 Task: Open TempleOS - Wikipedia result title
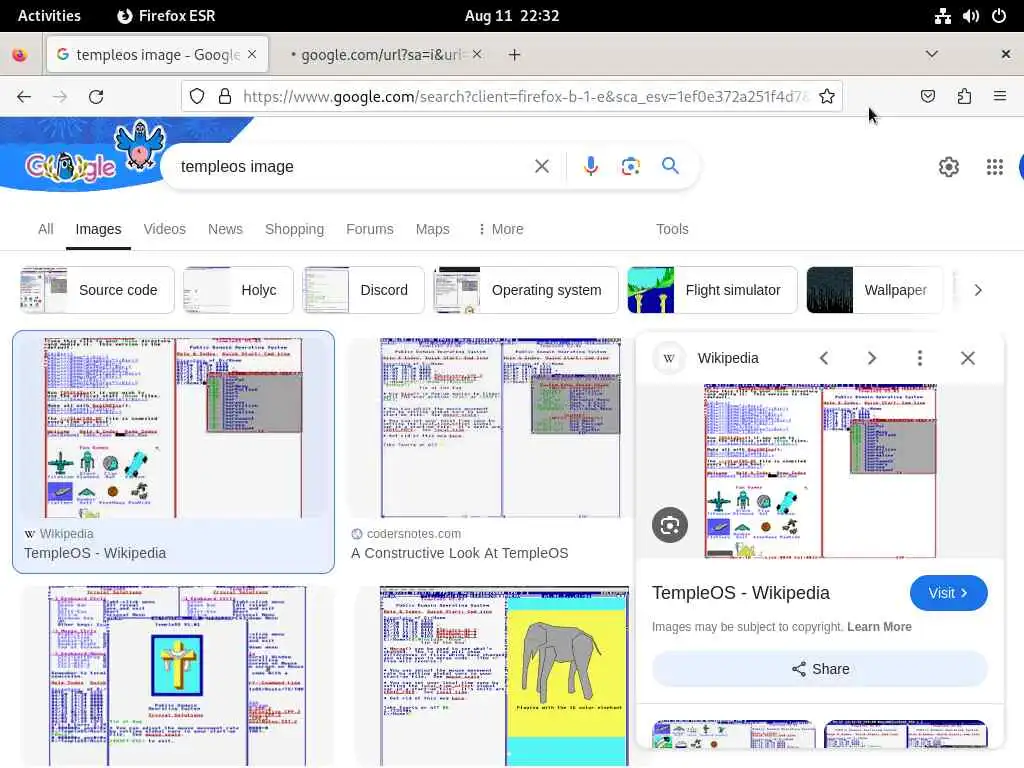click(95, 553)
